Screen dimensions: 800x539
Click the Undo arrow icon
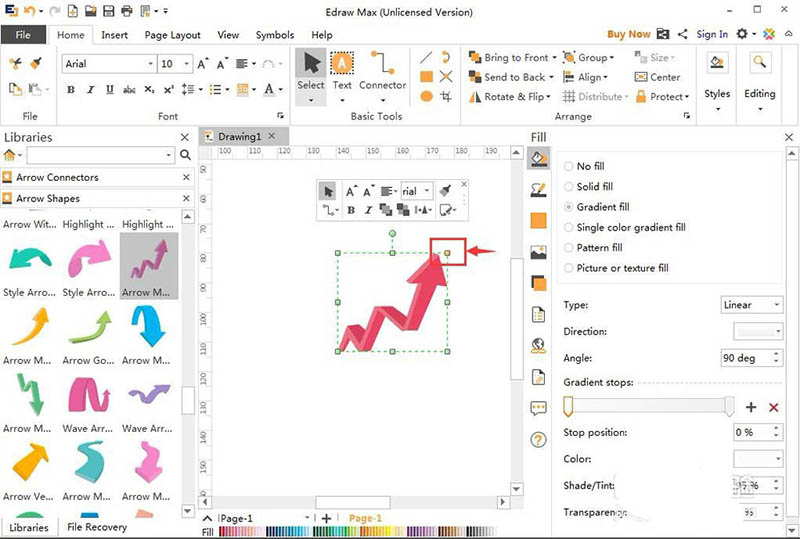tap(30, 11)
